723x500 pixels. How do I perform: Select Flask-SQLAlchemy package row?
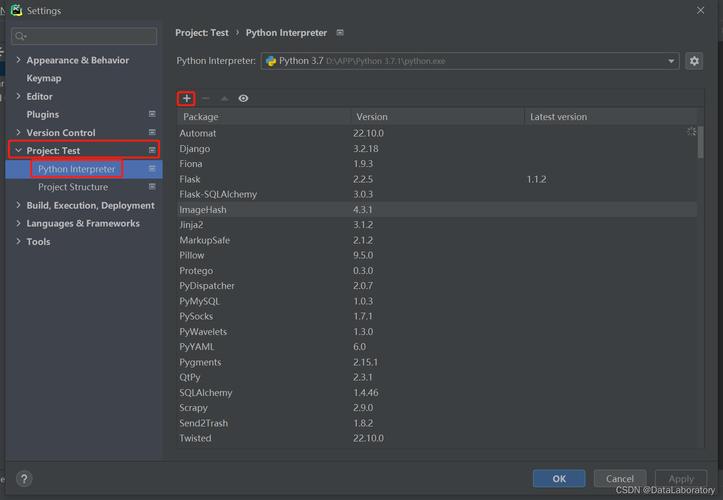437,194
